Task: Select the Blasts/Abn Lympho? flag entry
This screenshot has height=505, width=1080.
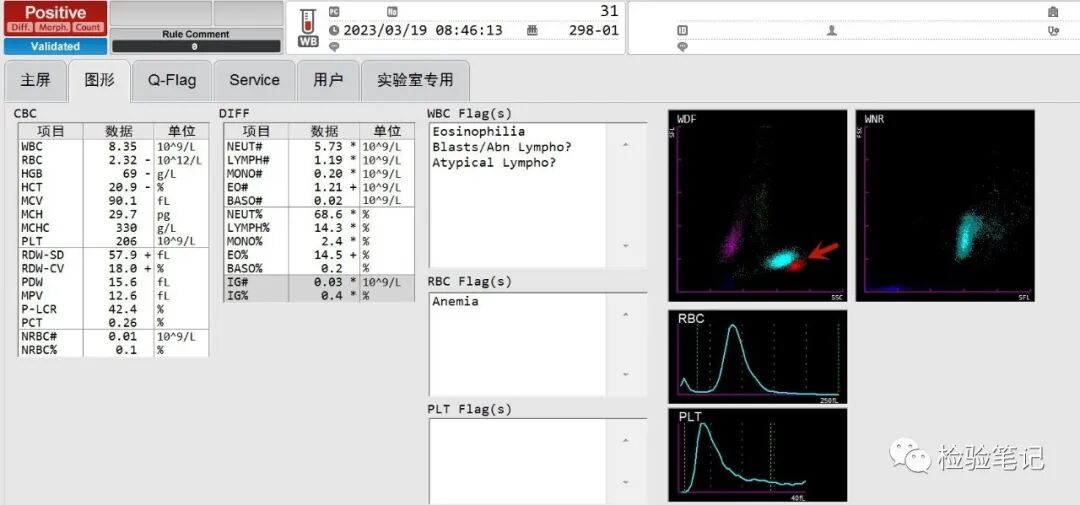Action: [502, 147]
